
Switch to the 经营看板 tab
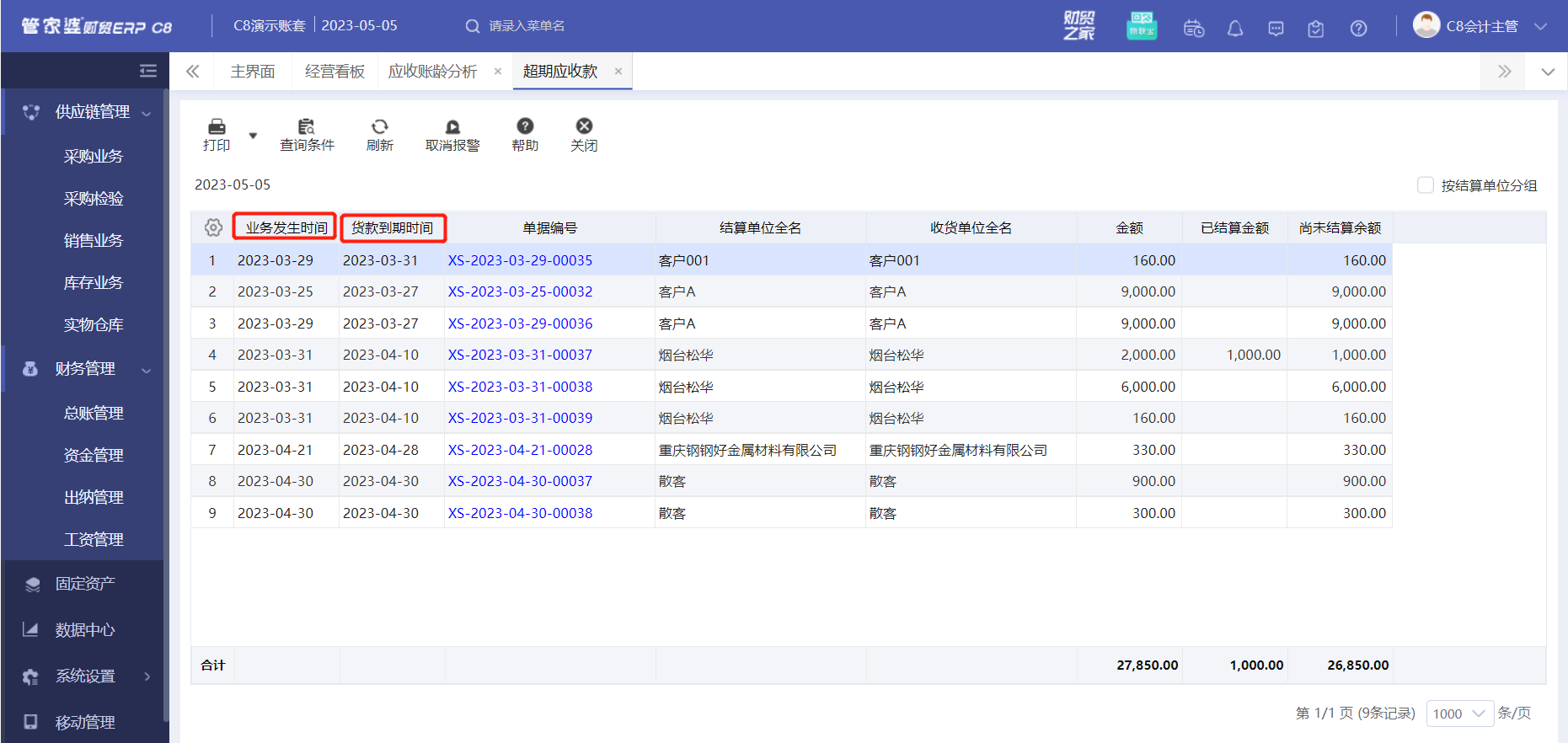click(334, 72)
